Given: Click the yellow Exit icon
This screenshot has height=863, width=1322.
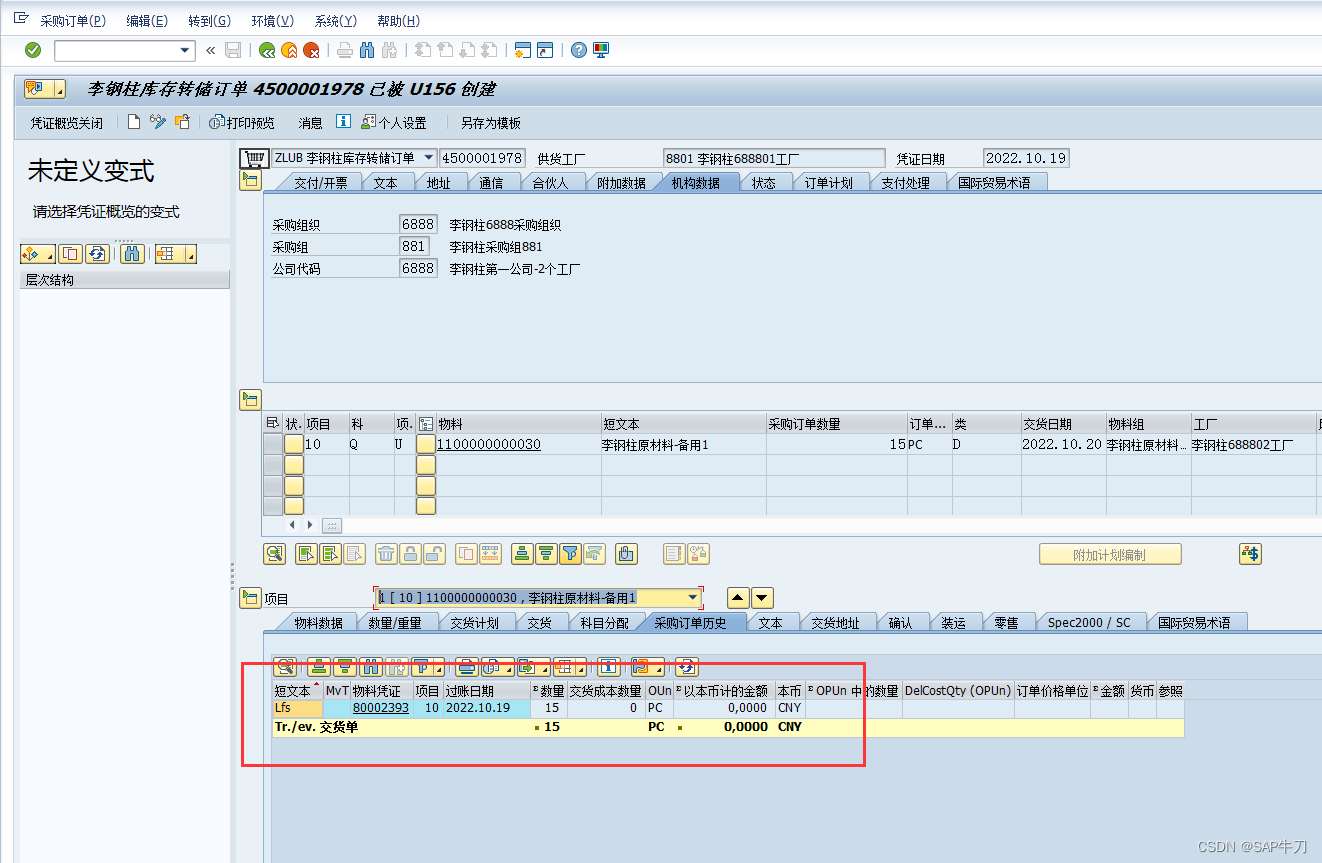Looking at the screenshot, I should (x=289, y=50).
